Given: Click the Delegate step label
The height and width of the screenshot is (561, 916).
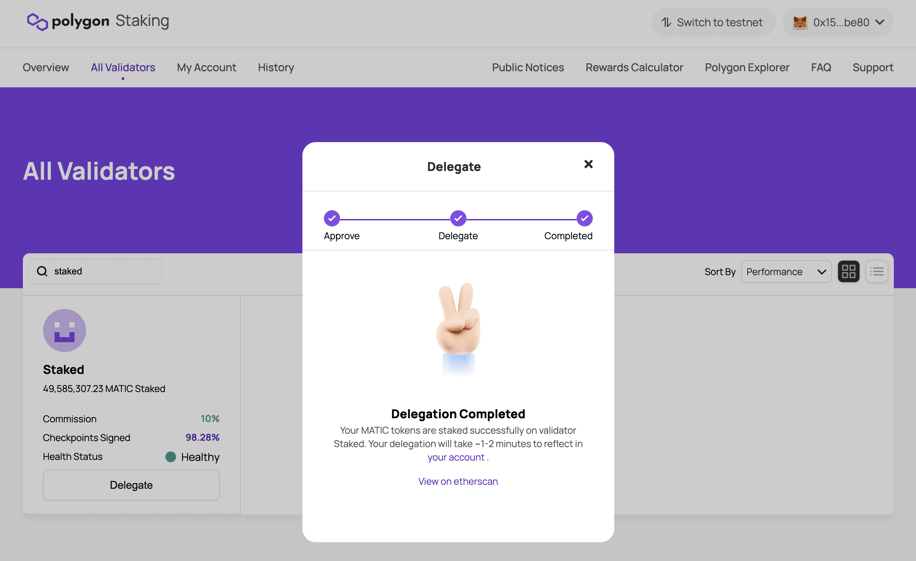Looking at the screenshot, I should pyautogui.click(x=458, y=236).
